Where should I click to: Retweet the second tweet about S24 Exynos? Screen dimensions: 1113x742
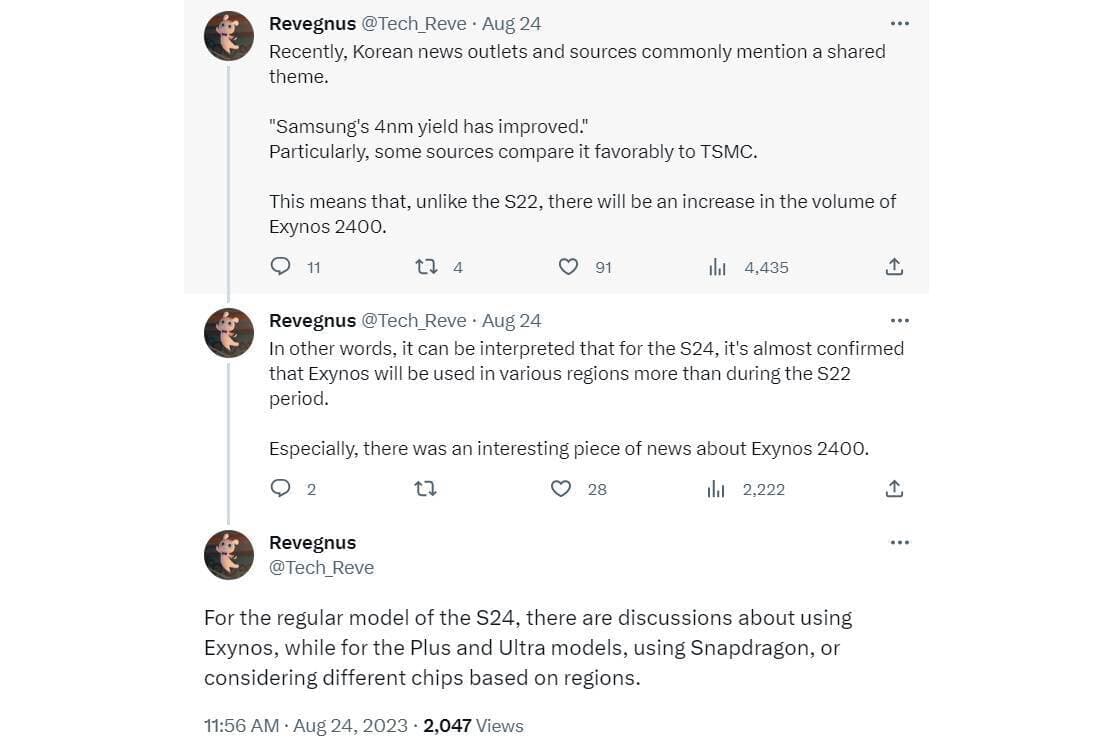coord(426,489)
